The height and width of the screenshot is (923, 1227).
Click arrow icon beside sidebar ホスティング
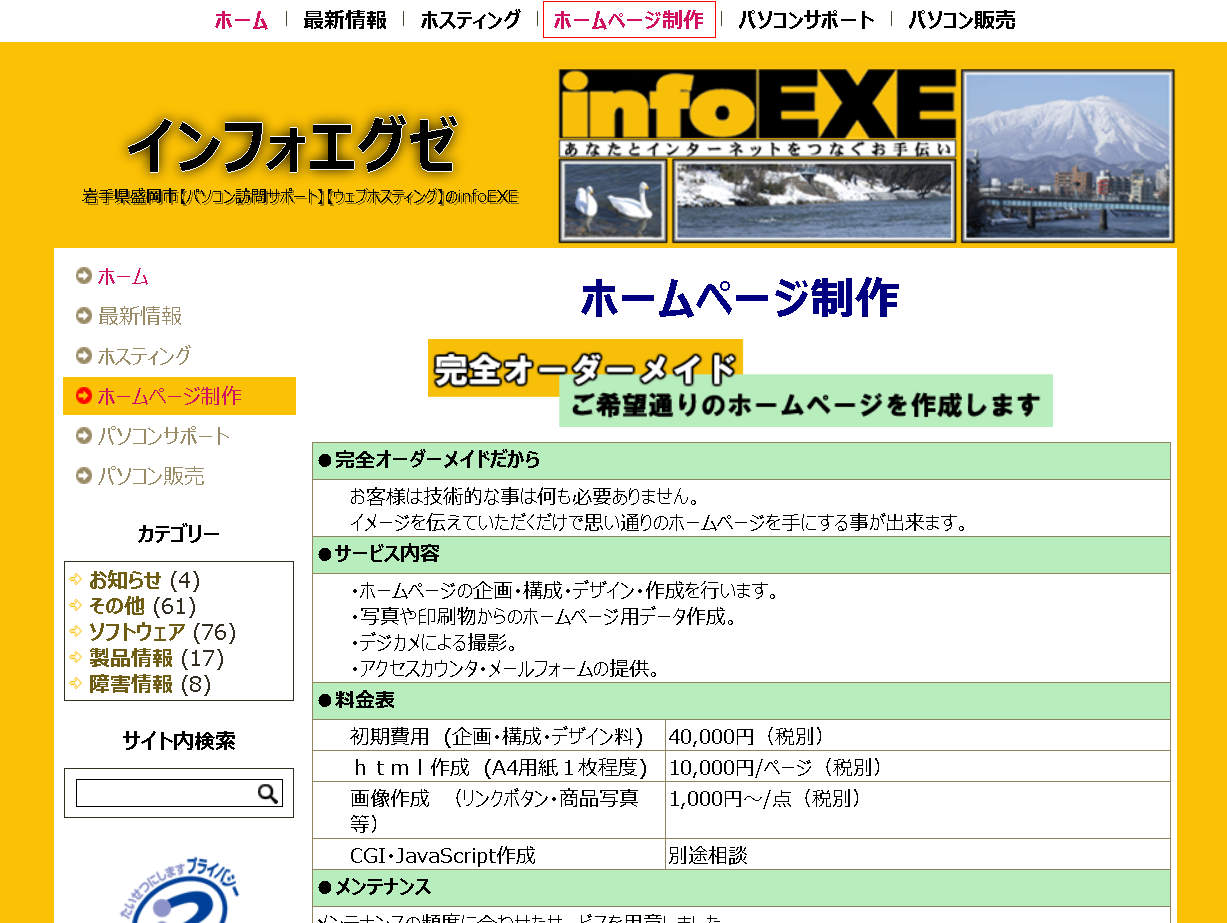click(84, 356)
